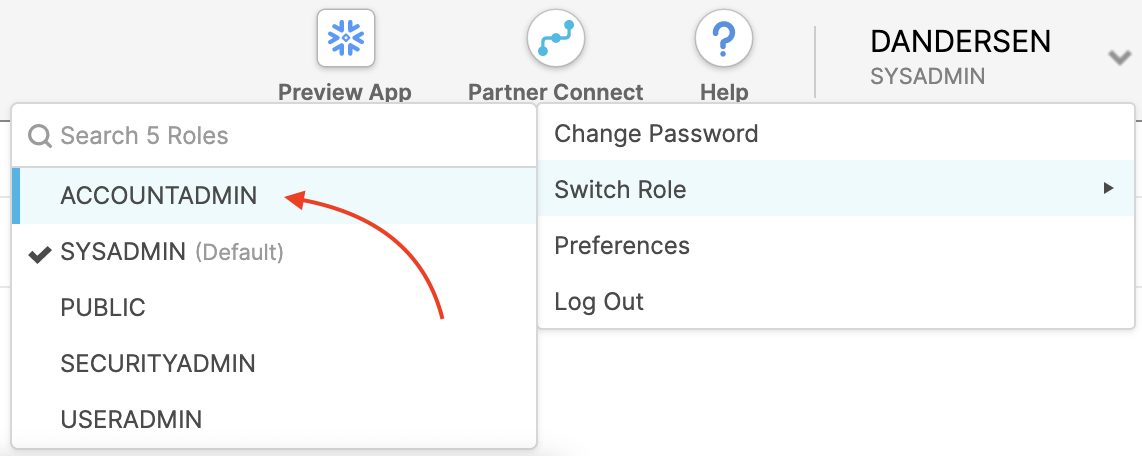
Task: Click the Snowflake Preview App icon
Action: (345, 39)
